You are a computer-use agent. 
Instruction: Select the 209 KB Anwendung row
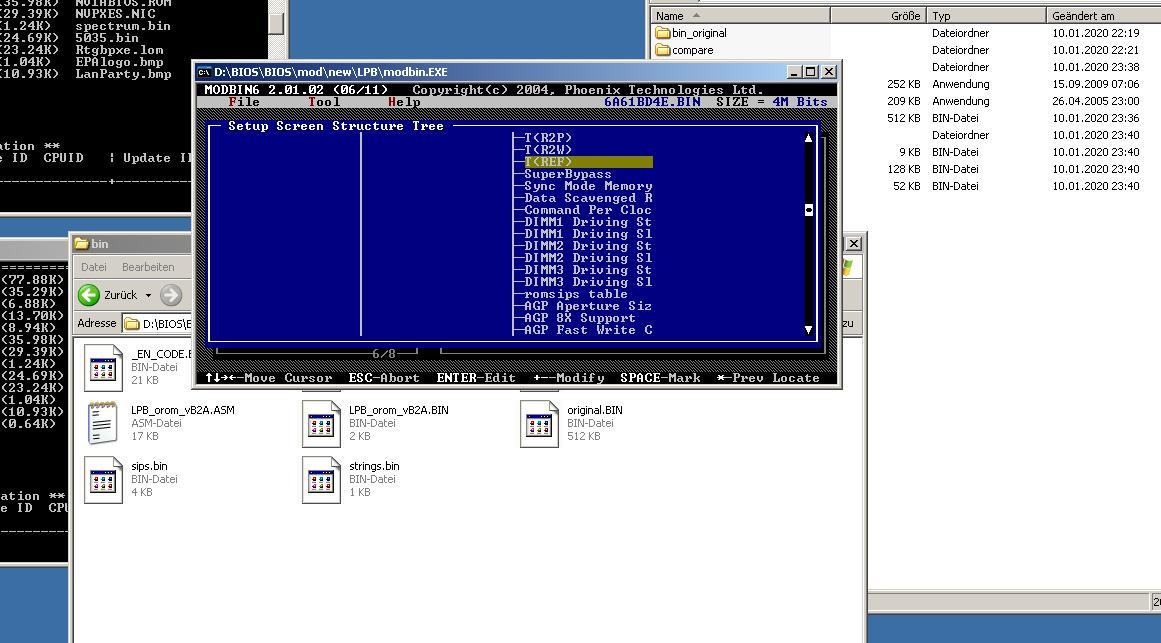pos(905,101)
